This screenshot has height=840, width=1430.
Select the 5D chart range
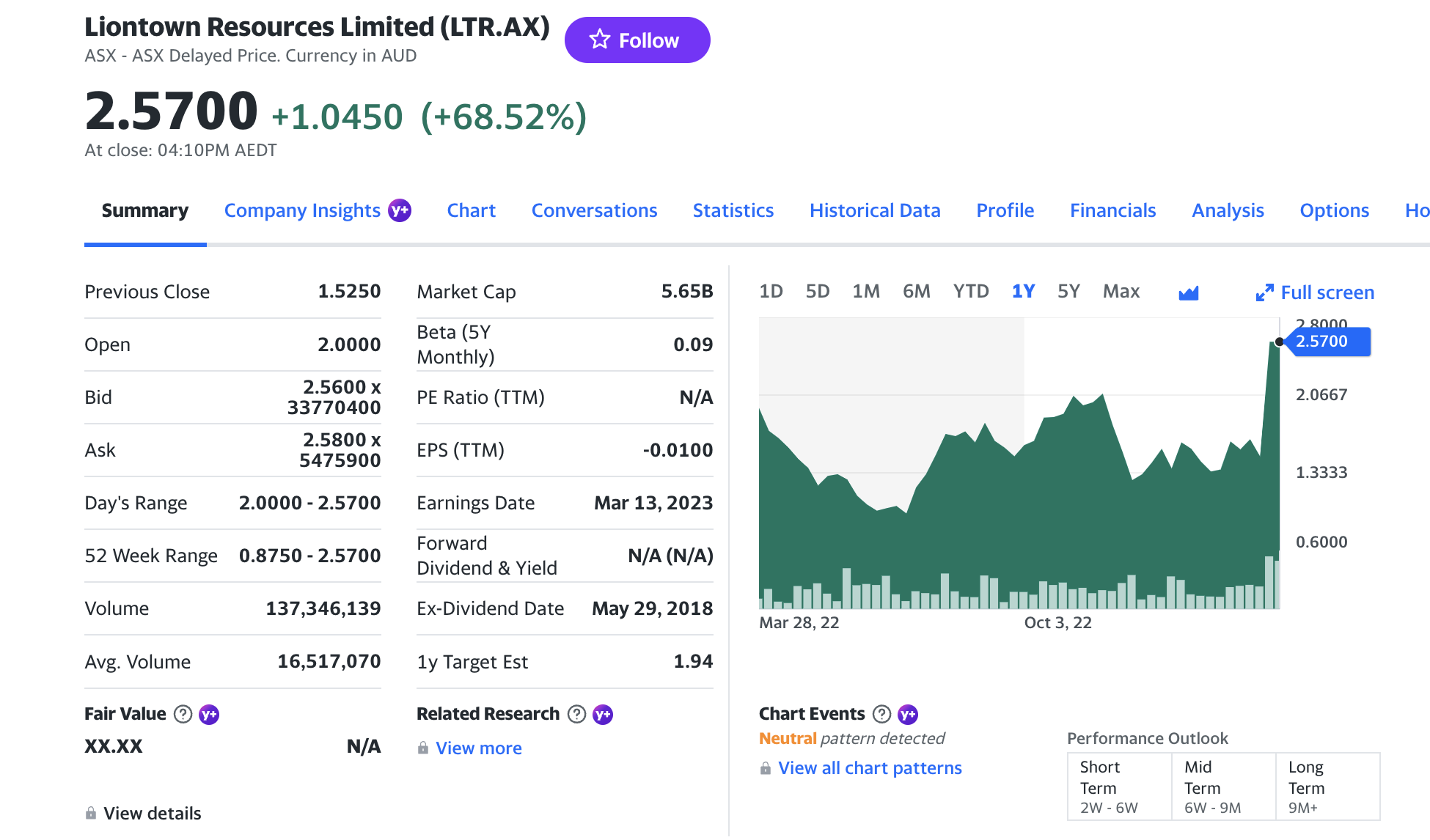coord(818,292)
